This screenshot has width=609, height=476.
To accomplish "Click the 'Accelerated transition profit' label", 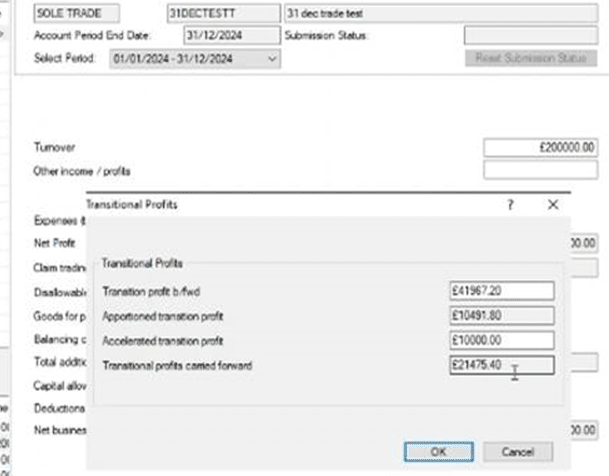I will coord(163,341).
